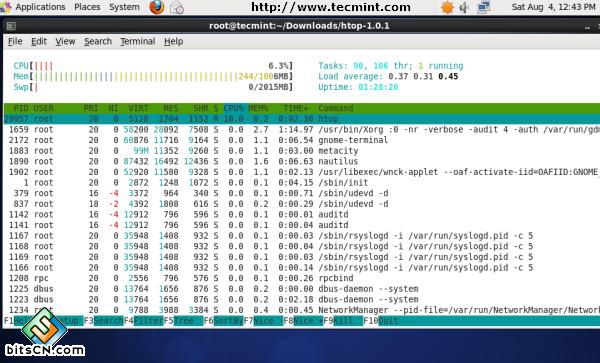Select dbus-daemon process with PID 1225
Image resolution: width=600 pixels, height=363 pixels.
coord(302,289)
